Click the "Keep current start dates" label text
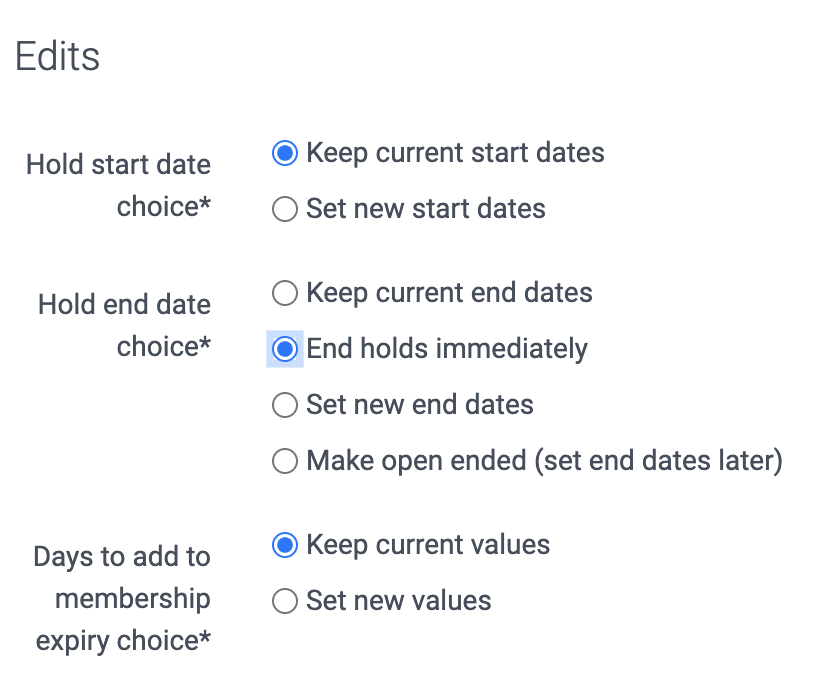This screenshot has height=692, width=820. coord(456,153)
